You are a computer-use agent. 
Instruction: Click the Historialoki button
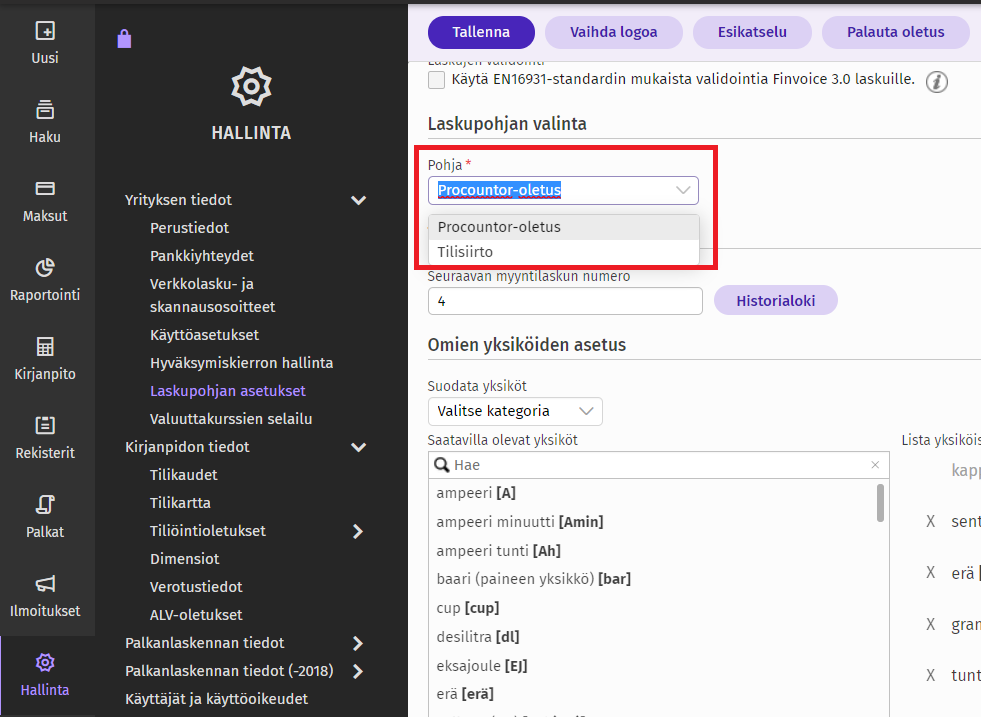(x=776, y=301)
